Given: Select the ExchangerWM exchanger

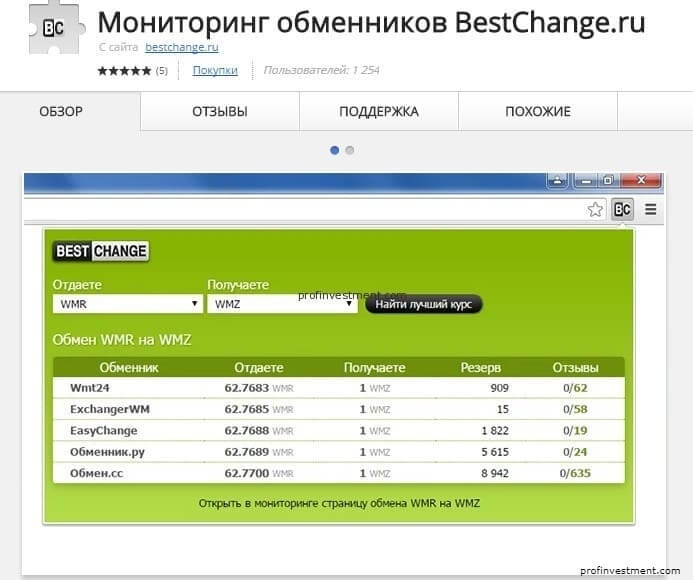Looking at the screenshot, I should pyautogui.click(x=110, y=409).
